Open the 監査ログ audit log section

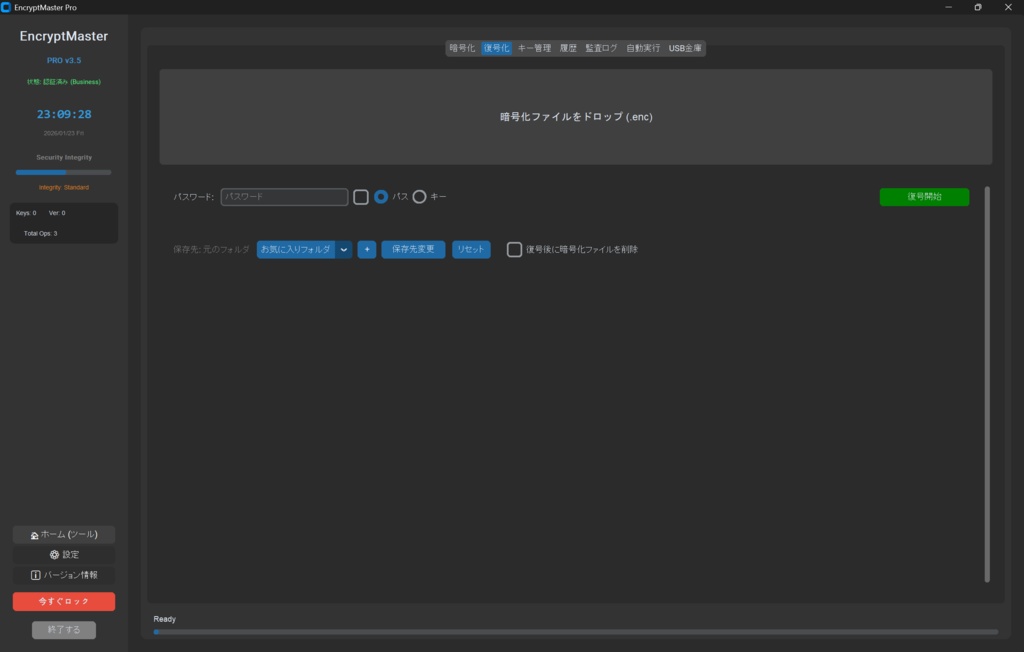601,47
